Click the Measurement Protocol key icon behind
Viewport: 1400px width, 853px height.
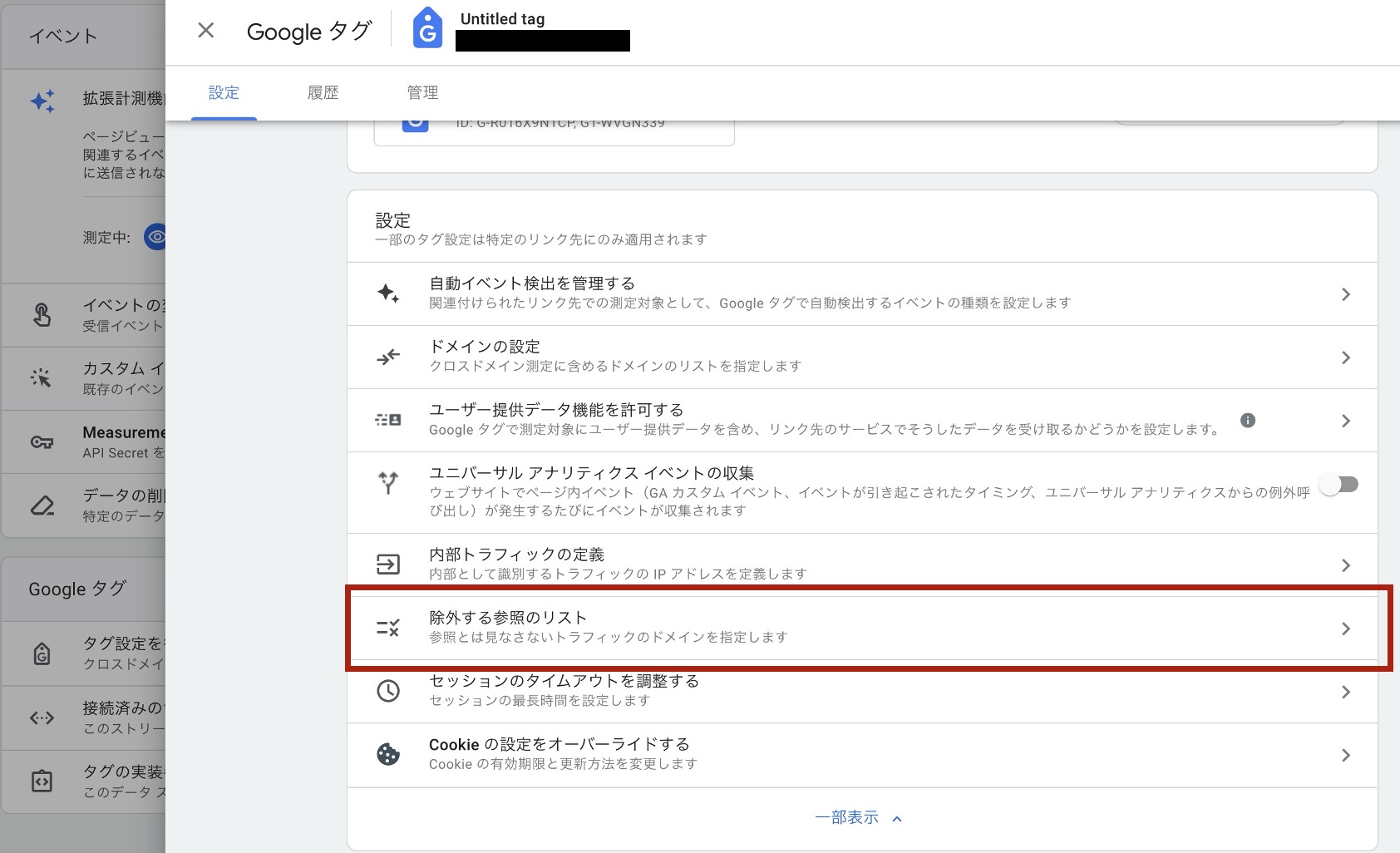[x=42, y=441]
